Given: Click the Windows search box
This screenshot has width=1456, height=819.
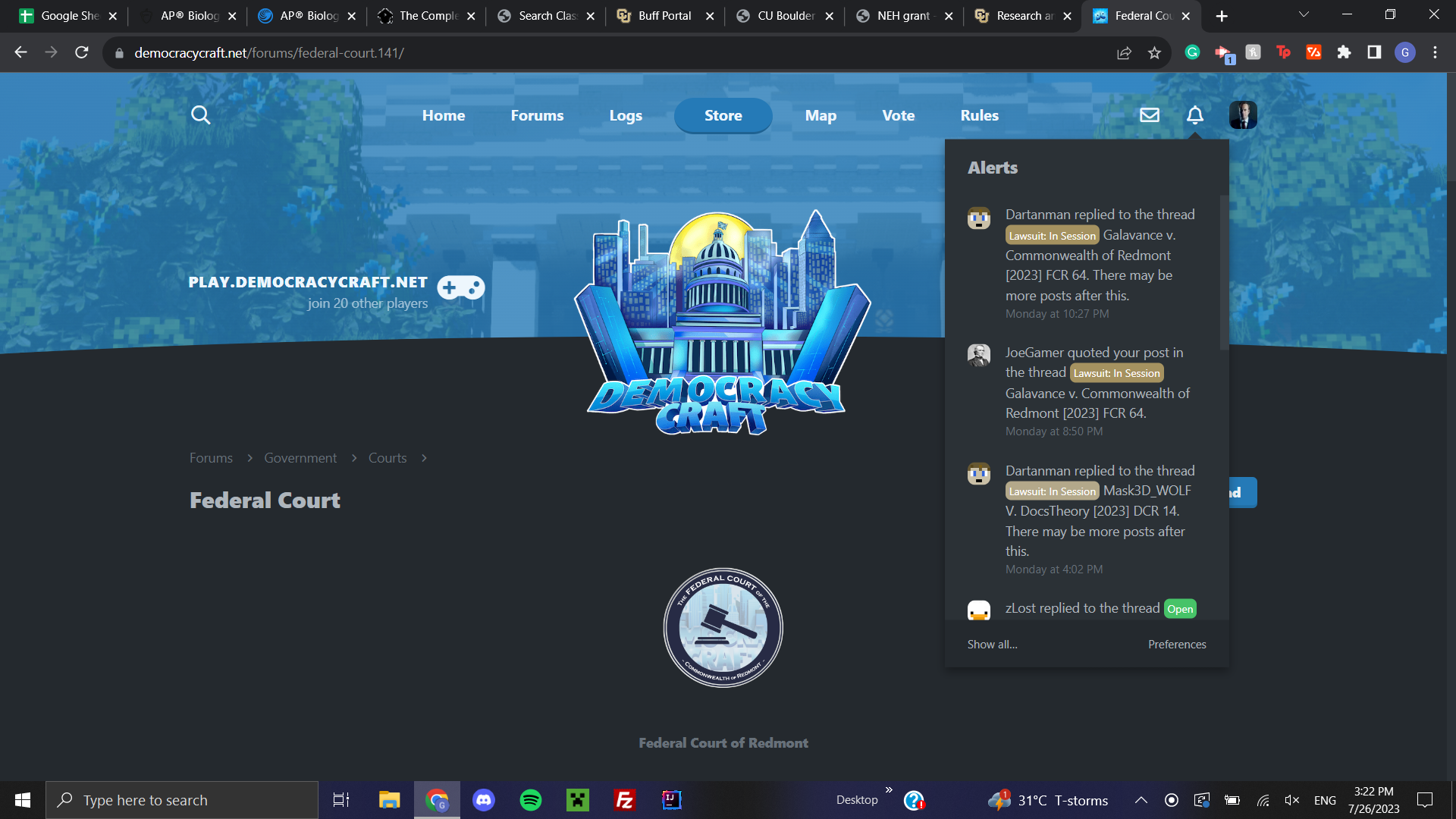Looking at the screenshot, I should coord(182,800).
